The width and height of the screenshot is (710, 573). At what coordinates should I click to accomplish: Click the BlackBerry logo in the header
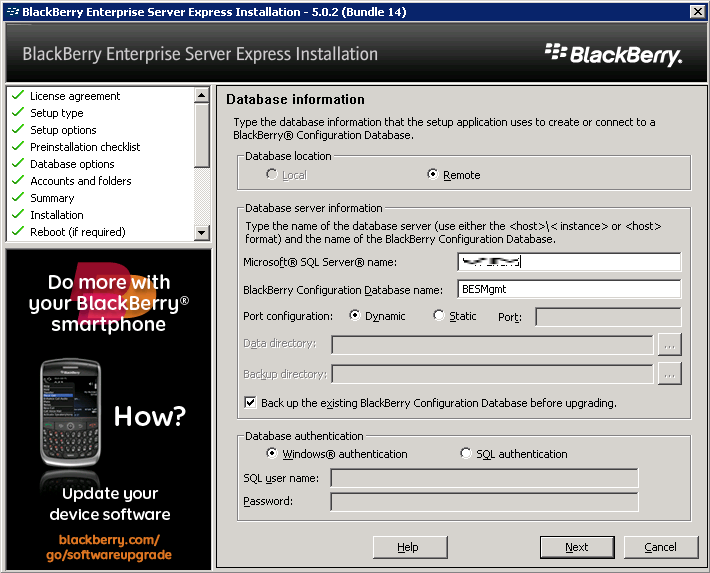(x=614, y=54)
